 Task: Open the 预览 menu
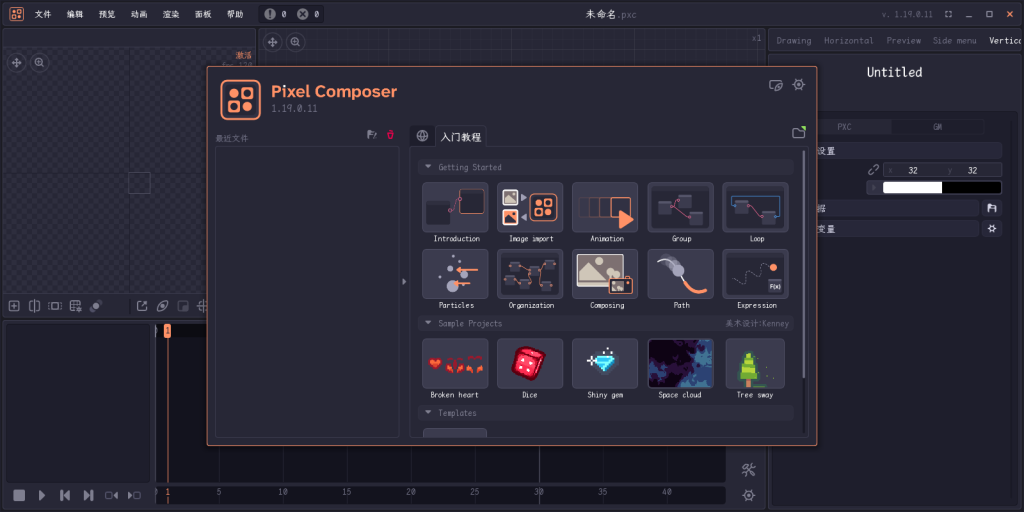[x=107, y=14]
